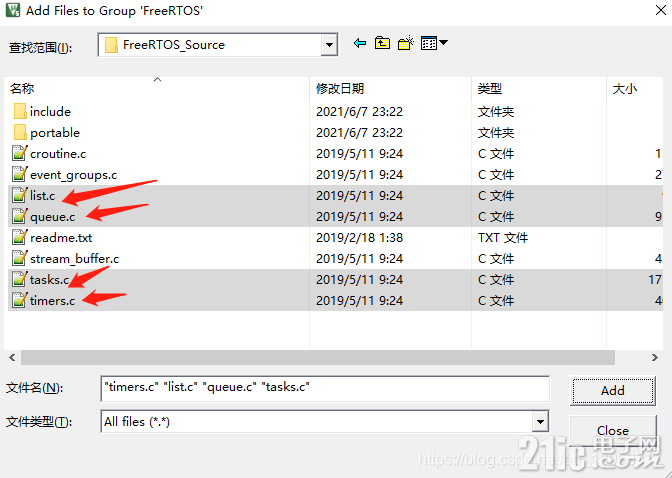Select queue.c file name

click(52, 217)
